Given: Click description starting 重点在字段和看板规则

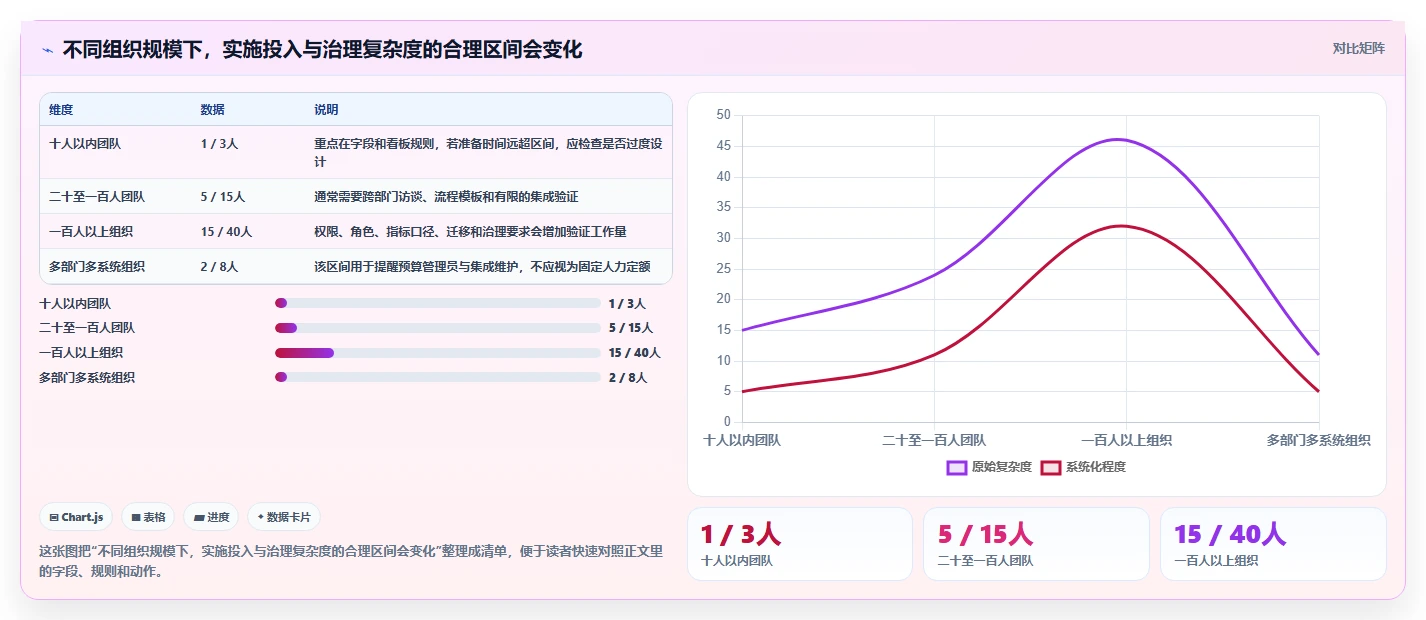Looking at the screenshot, I should 488,153.
